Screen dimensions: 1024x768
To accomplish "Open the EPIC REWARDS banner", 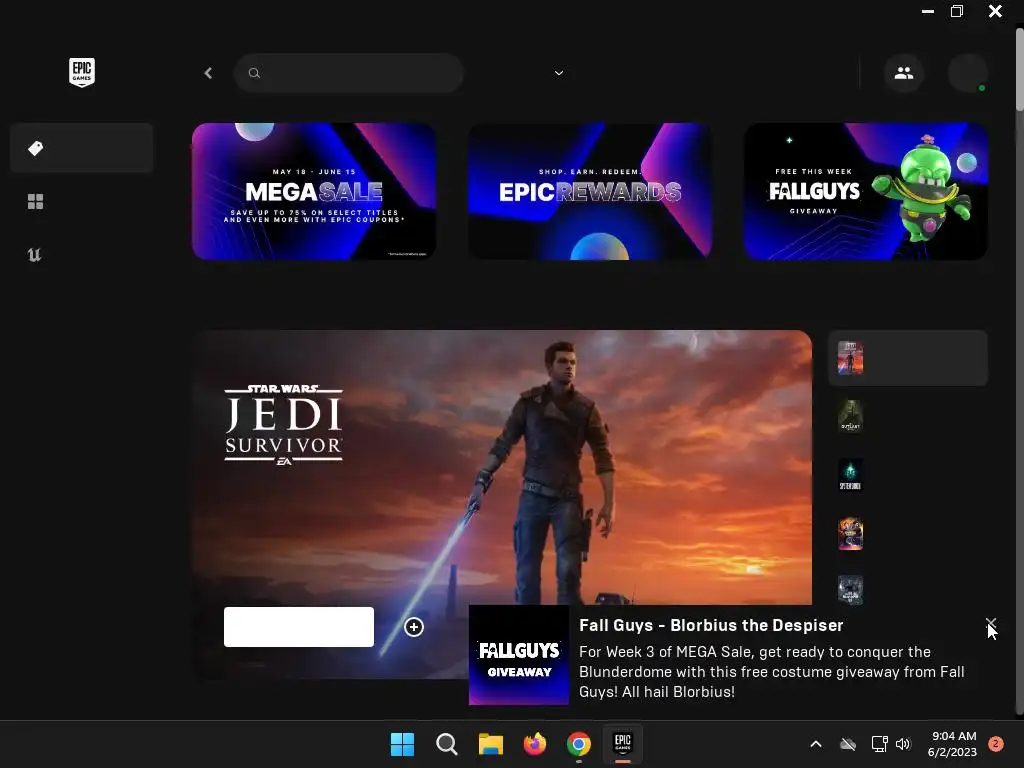I will coord(590,191).
